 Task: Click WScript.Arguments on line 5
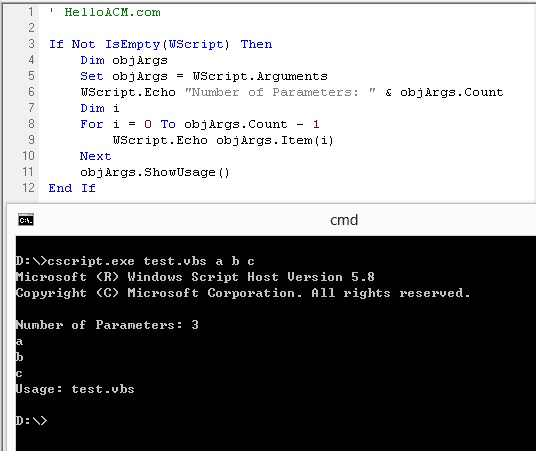click(x=260, y=76)
